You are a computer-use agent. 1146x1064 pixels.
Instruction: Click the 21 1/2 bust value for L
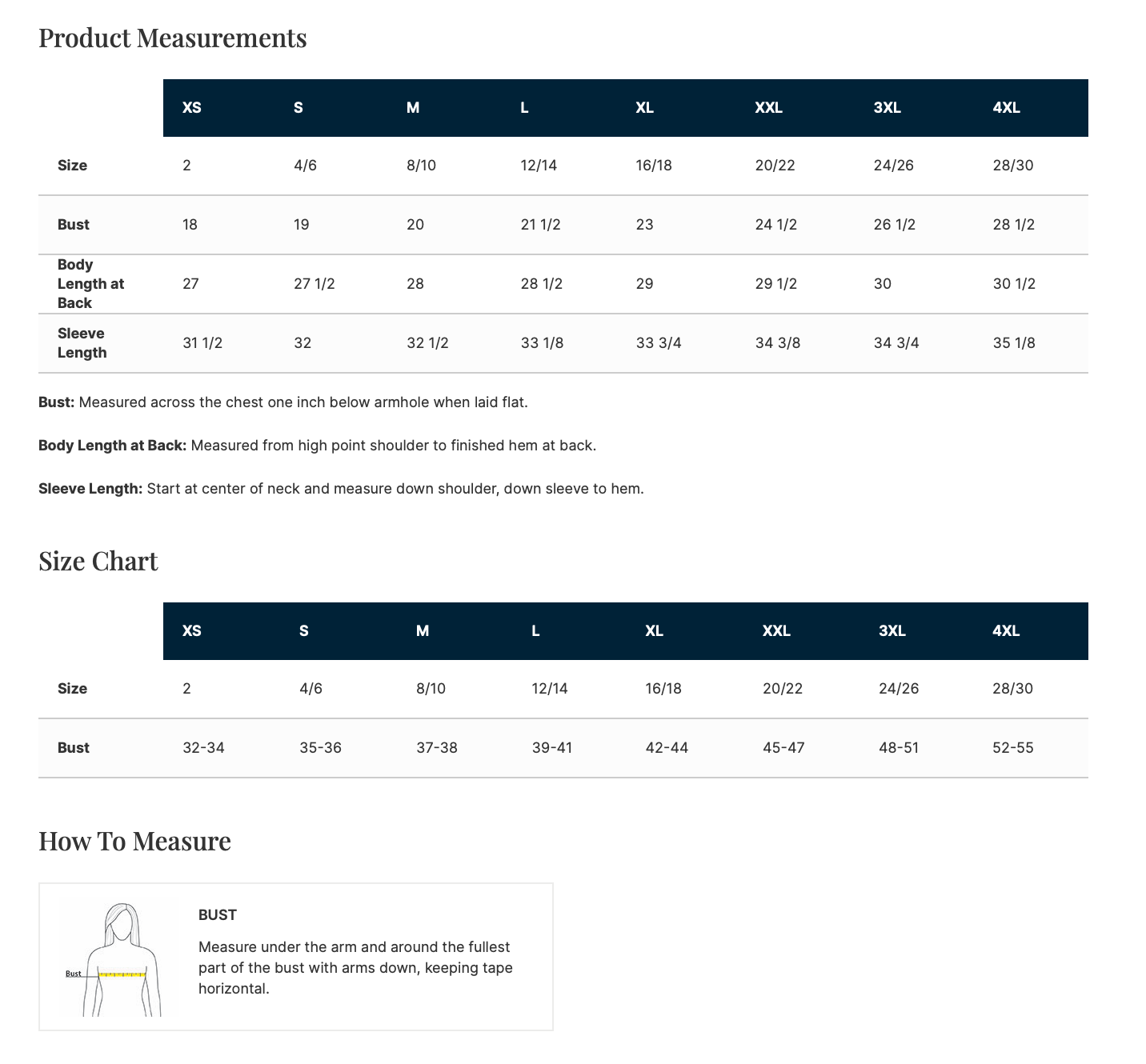tap(540, 225)
